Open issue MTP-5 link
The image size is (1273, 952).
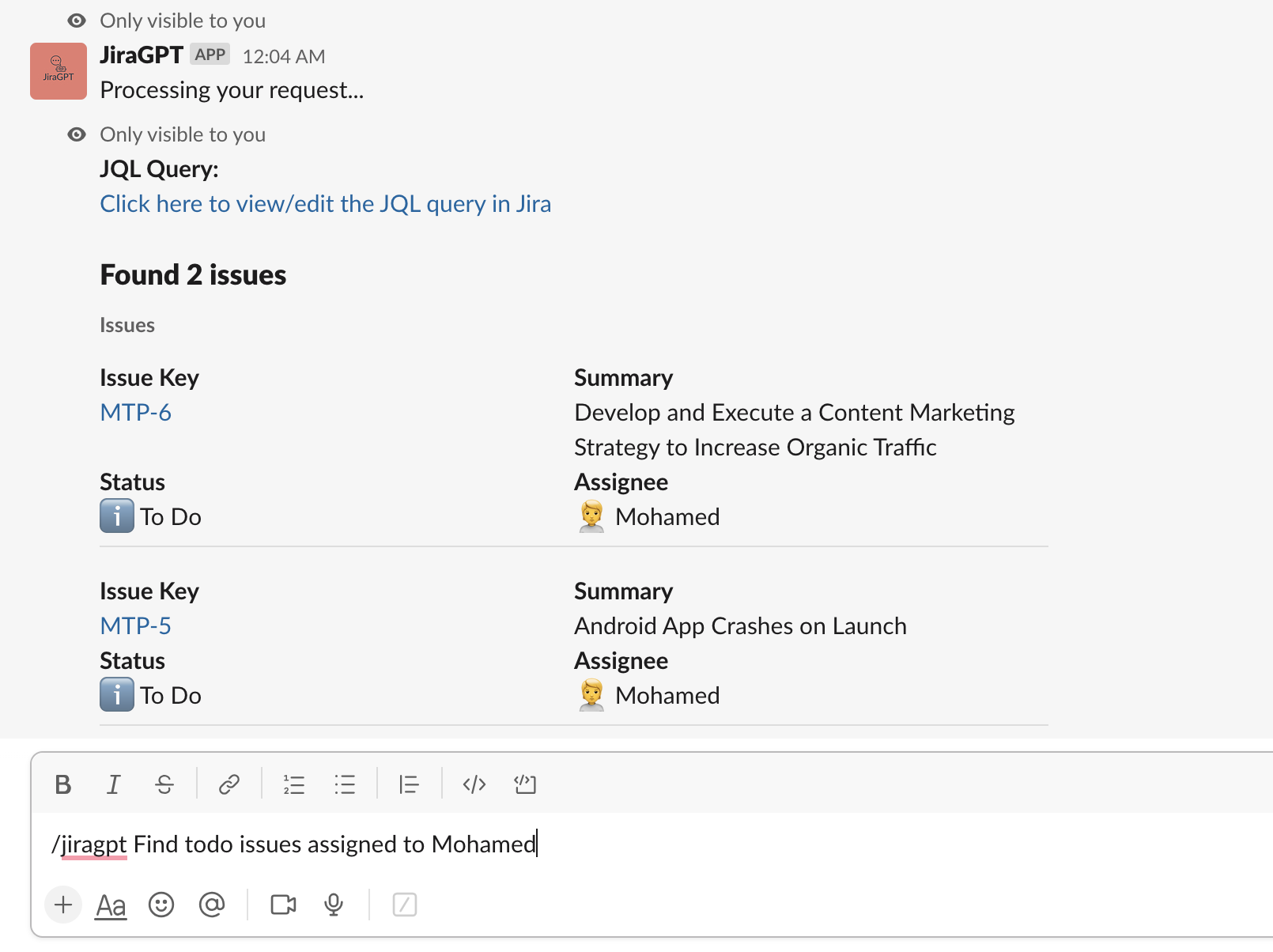[x=135, y=626]
